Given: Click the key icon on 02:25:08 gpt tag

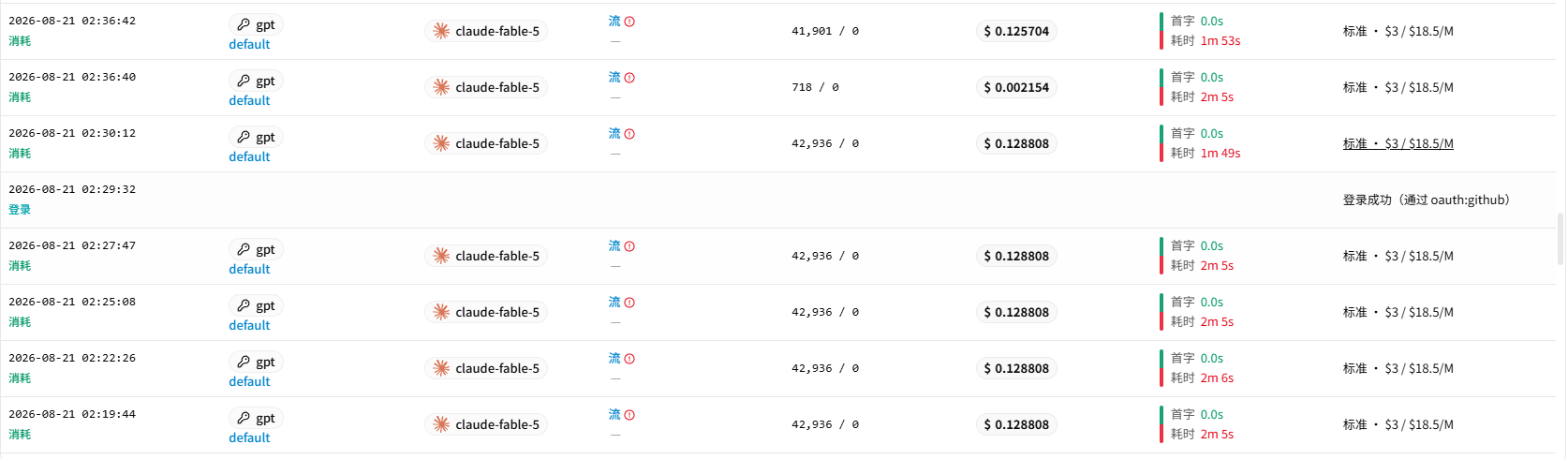Looking at the screenshot, I should [x=244, y=305].
